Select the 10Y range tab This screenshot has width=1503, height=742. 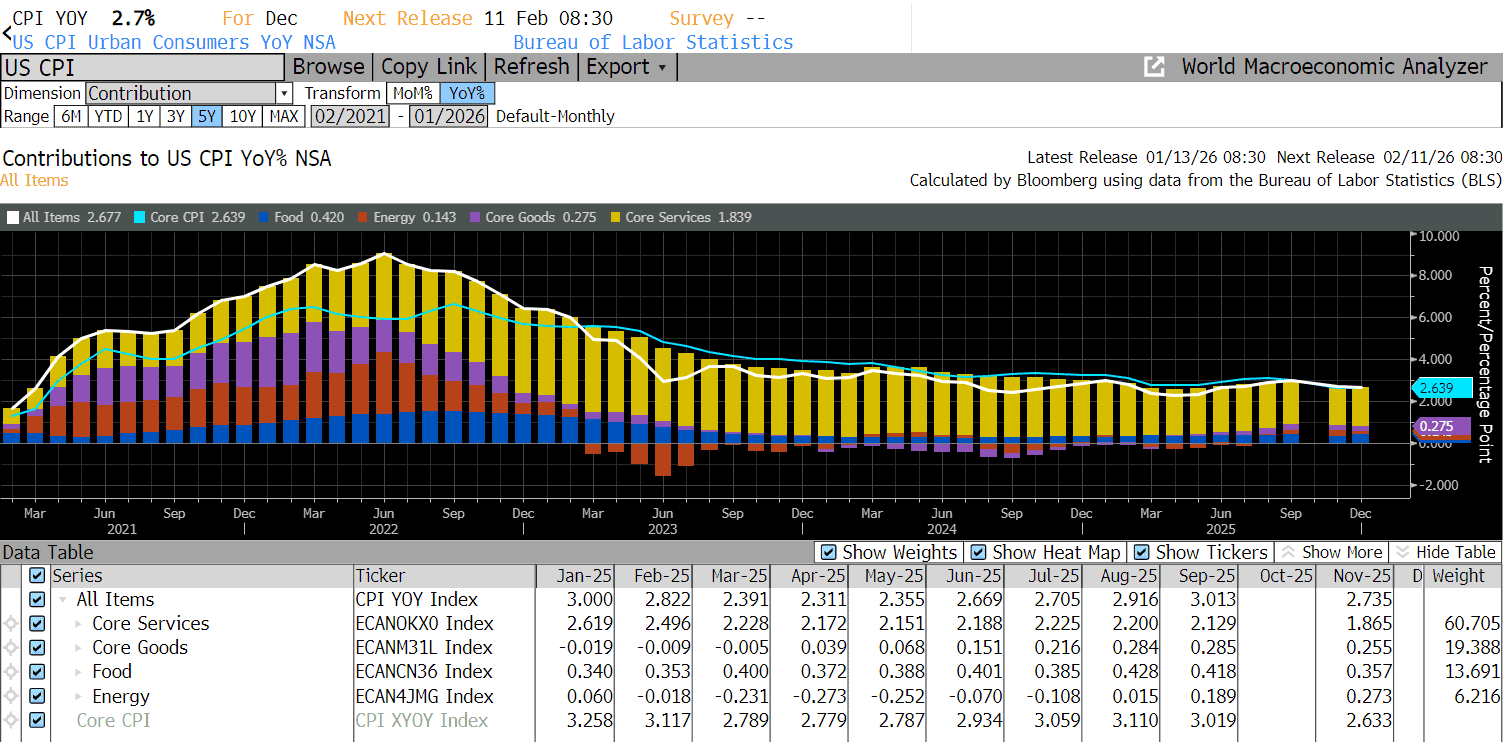coord(242,116)
